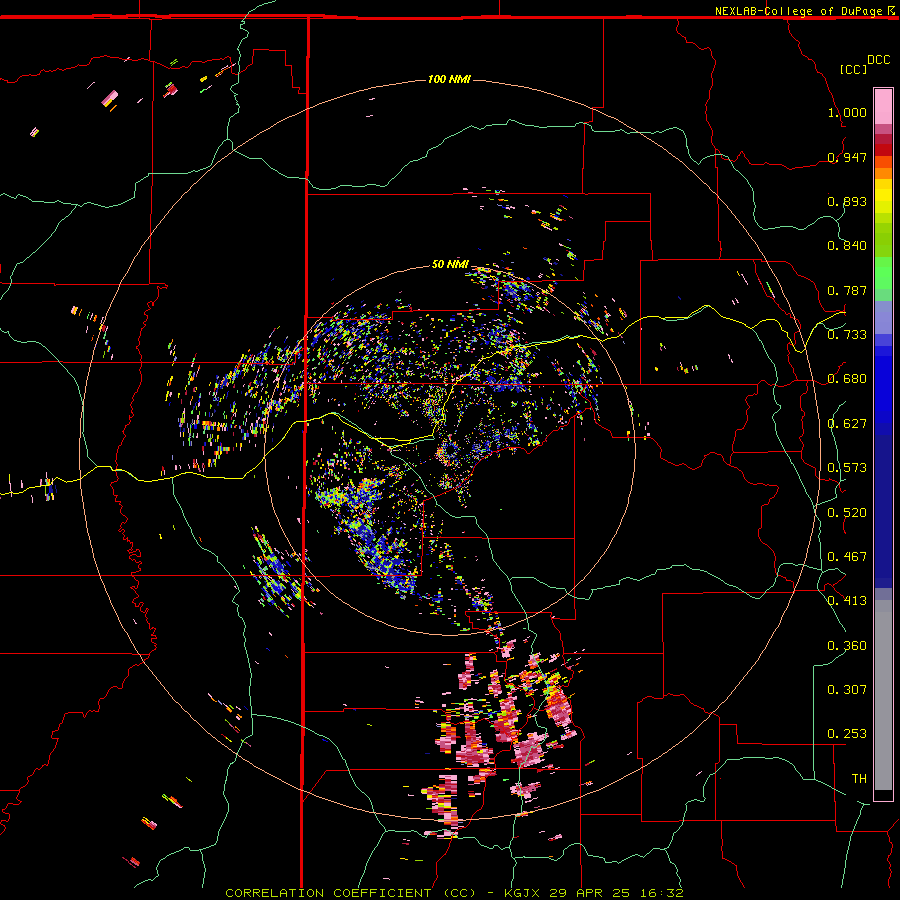Select the 1.000 legend value

click(x=847, y=112)
